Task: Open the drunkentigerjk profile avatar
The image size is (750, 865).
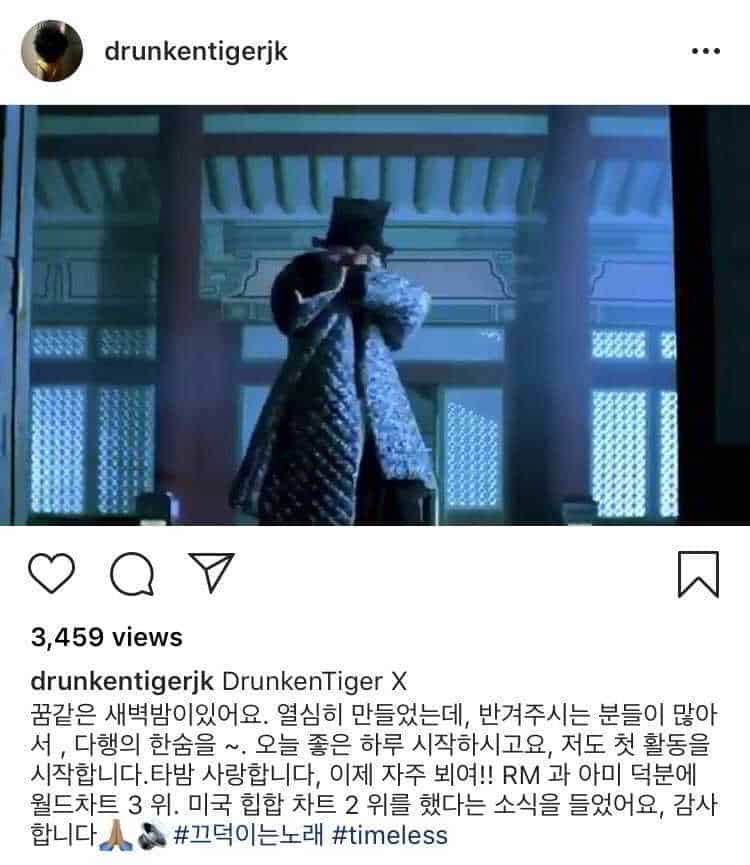Action: pos(52,51)
